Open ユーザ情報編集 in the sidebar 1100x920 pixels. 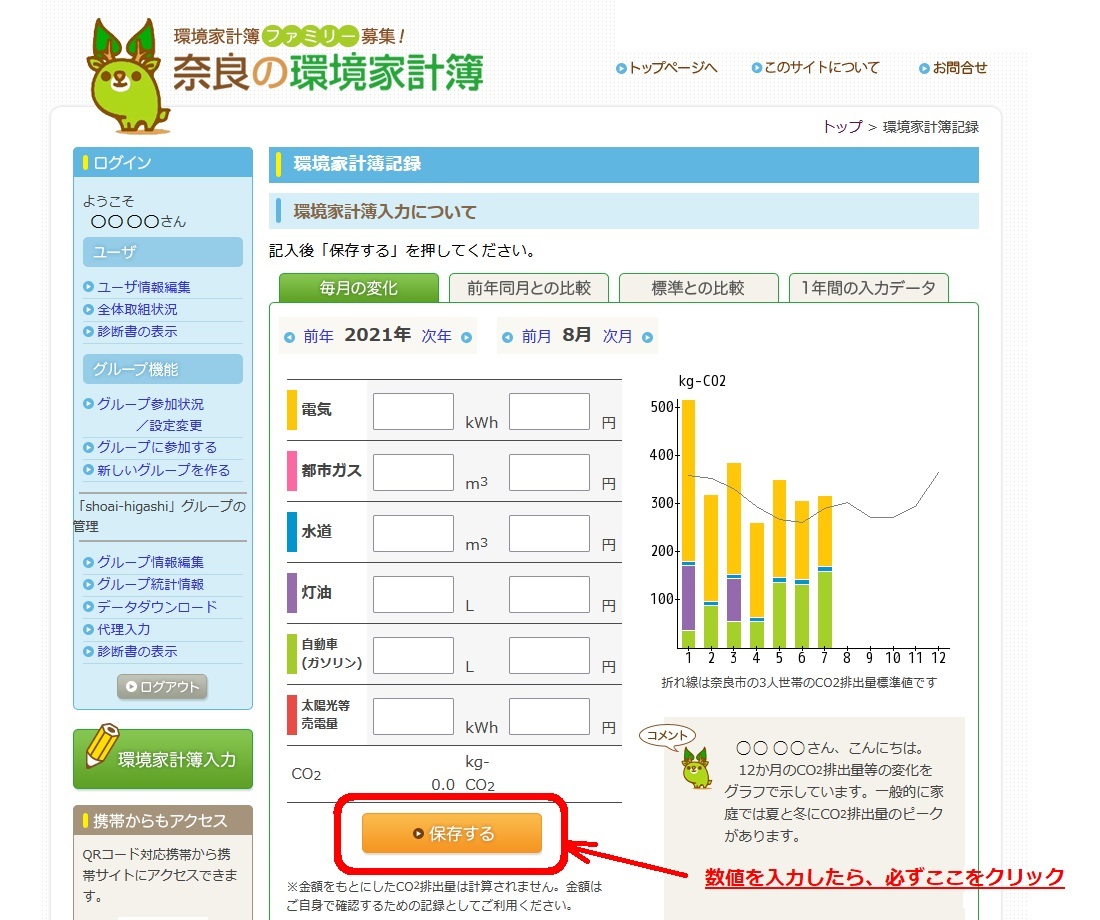coord(143,287)
